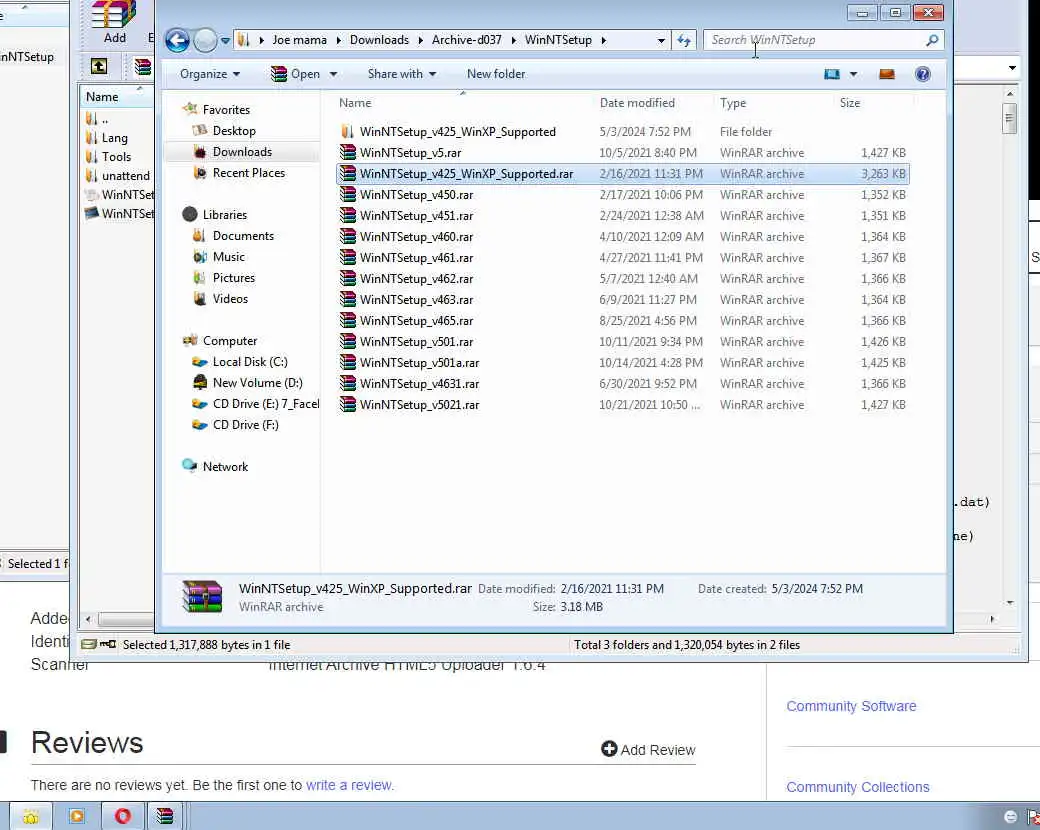This screenshot has height=830, width=1040.
Task: Click the address bar refresh icon
Action: 684,40
